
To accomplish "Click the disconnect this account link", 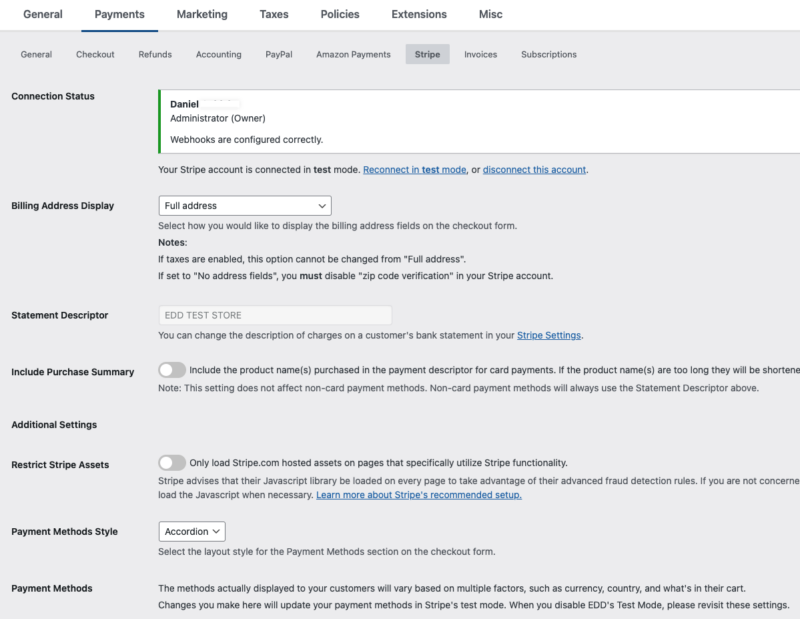I will pos(534,170).
